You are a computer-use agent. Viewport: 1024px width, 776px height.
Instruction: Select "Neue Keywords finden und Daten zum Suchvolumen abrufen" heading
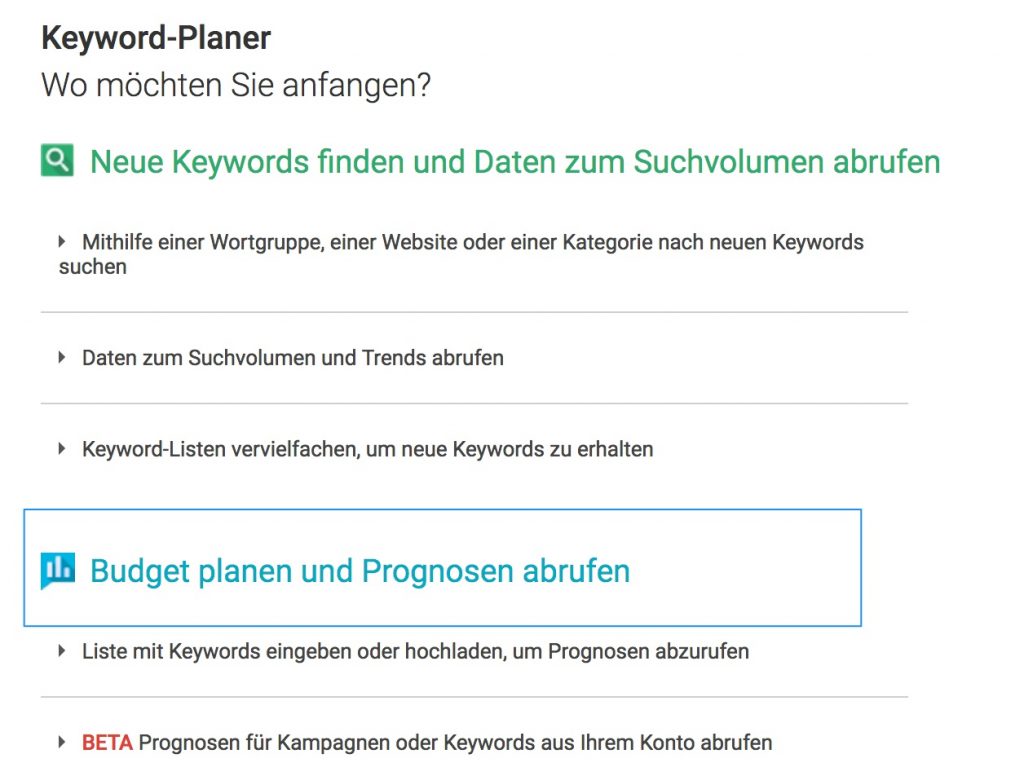[x=515, y=161]
